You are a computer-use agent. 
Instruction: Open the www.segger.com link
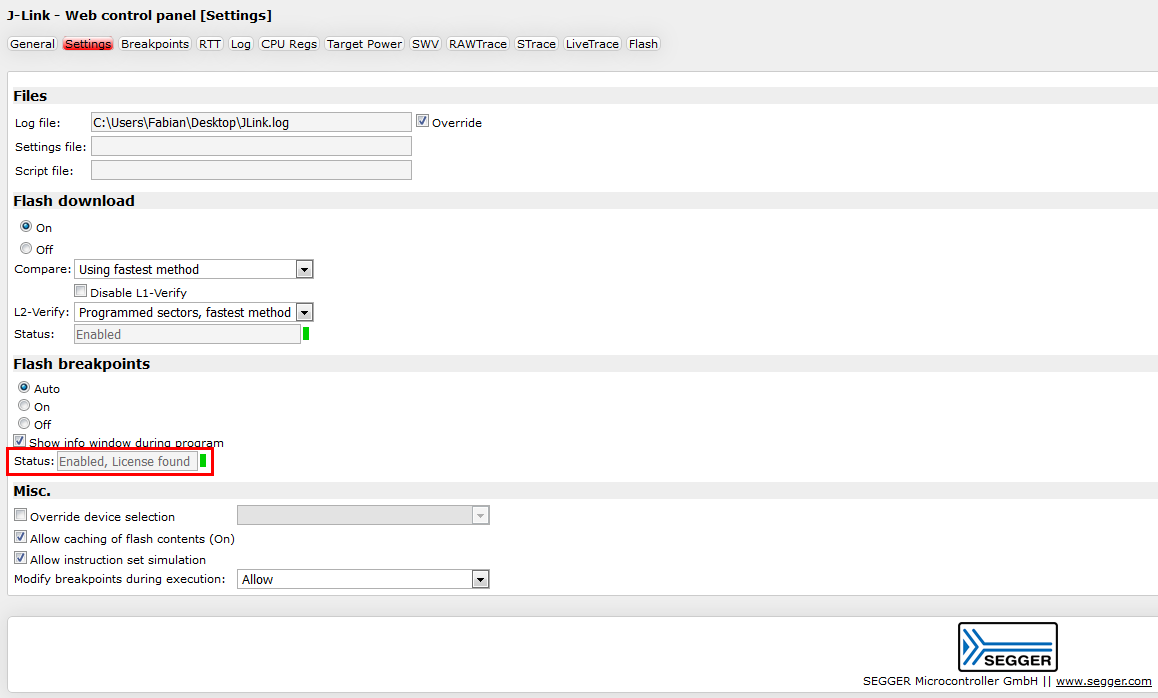pyautogui.click(x=1103, y=681)
